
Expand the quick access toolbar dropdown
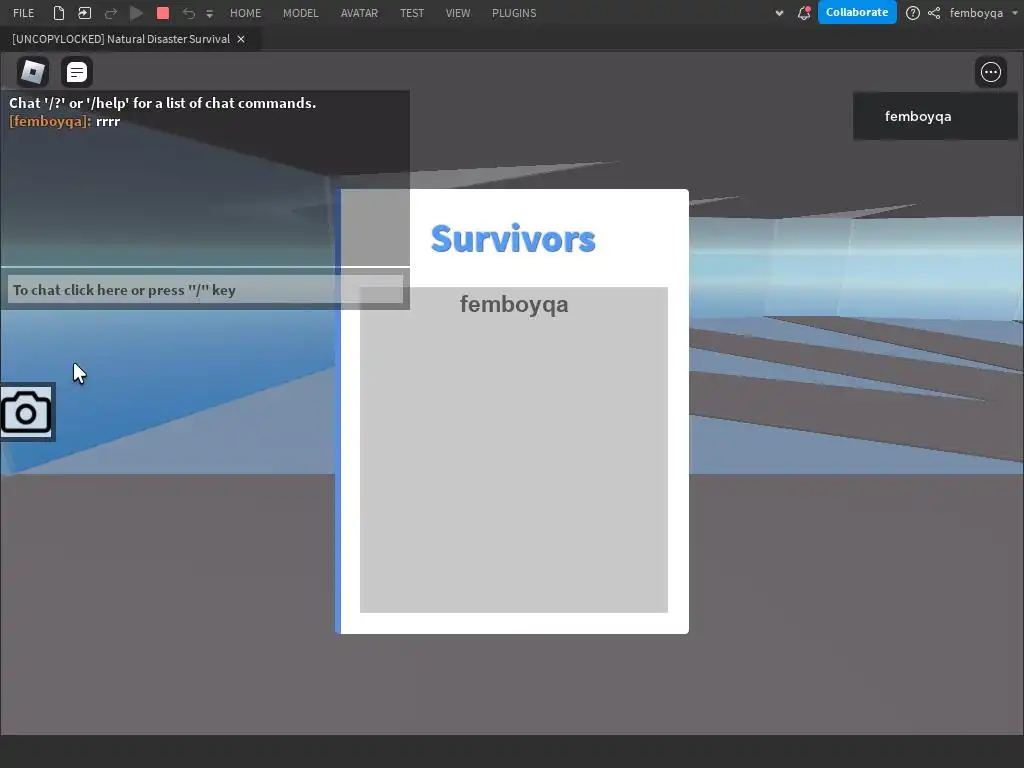coord(210,14)
